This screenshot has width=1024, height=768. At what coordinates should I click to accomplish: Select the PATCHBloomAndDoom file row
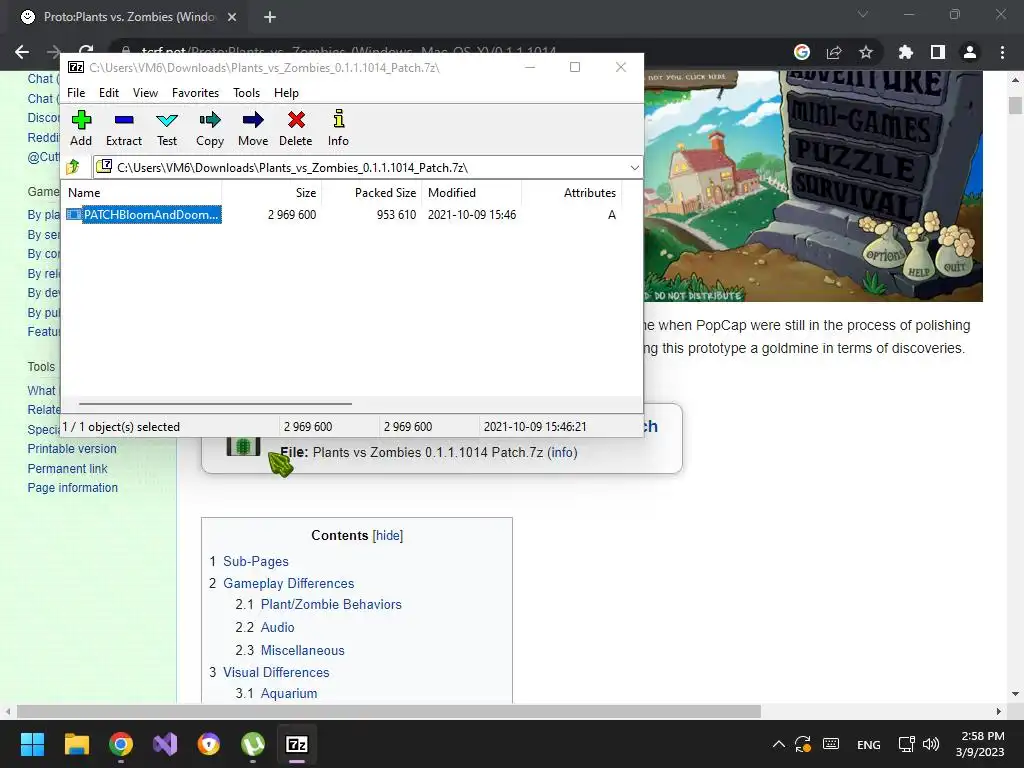click(x=341, y=215)
